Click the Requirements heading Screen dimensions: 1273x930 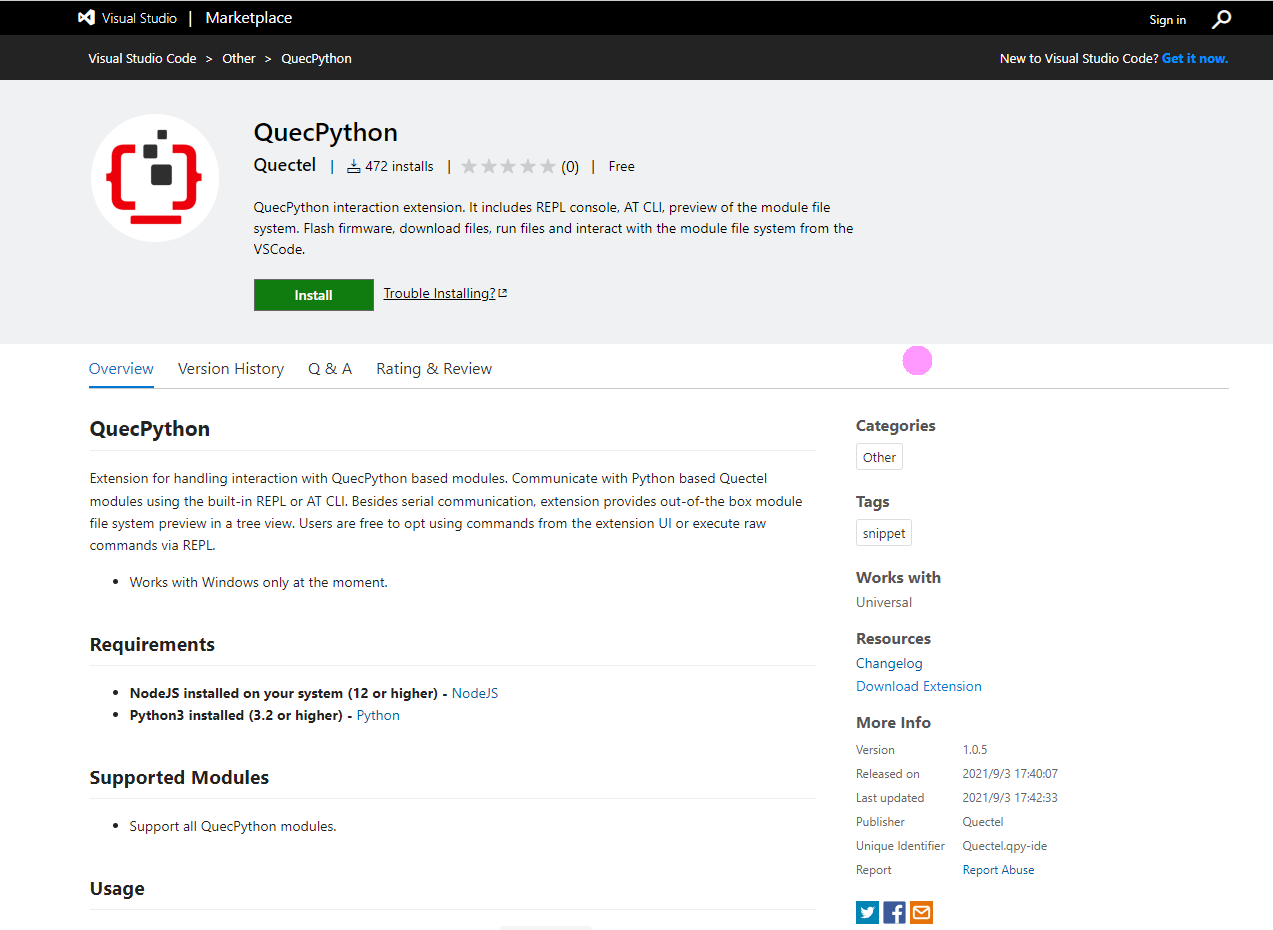(x=152, y=645)
